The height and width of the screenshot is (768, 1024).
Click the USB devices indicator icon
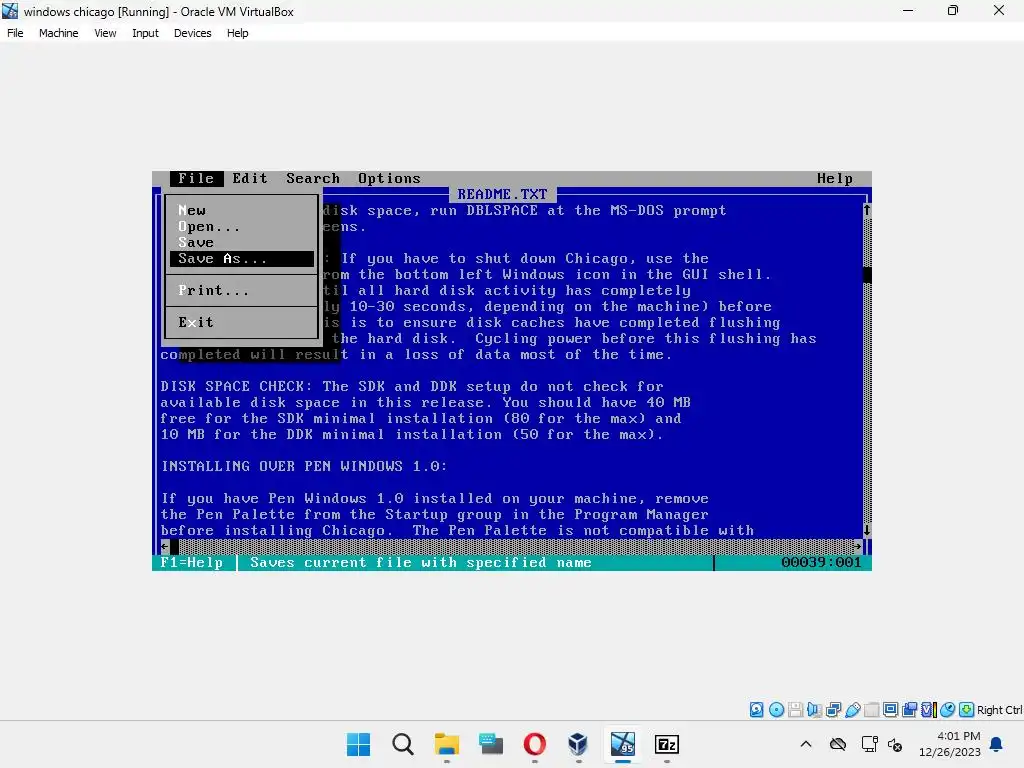point(852,710)
